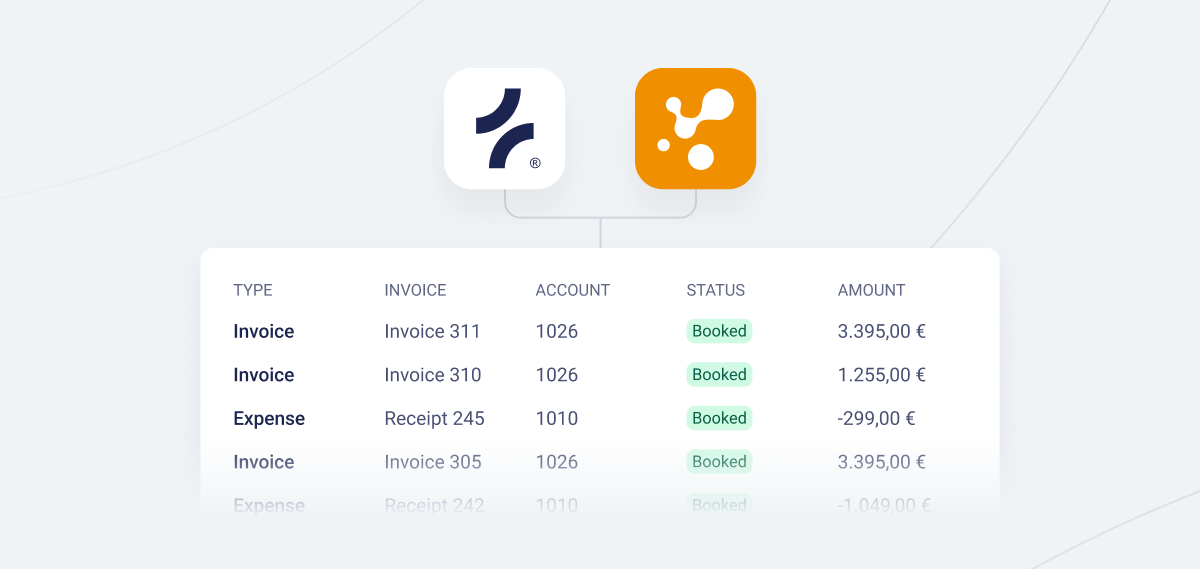Click account 1026 in the Invoice 310 row
1200x569 pixels.
point(557,375)
